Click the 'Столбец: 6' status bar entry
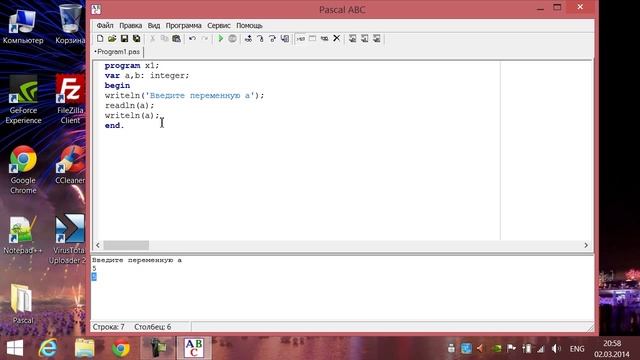 [153, 327]
